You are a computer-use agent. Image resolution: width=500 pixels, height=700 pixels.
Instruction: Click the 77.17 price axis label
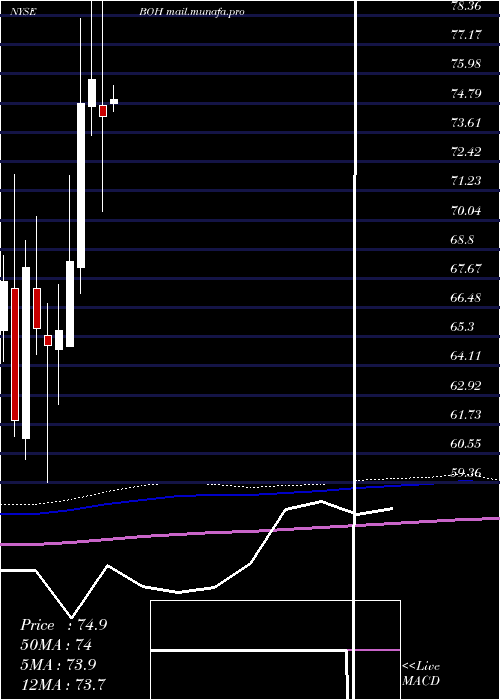(x=466, y=34)
